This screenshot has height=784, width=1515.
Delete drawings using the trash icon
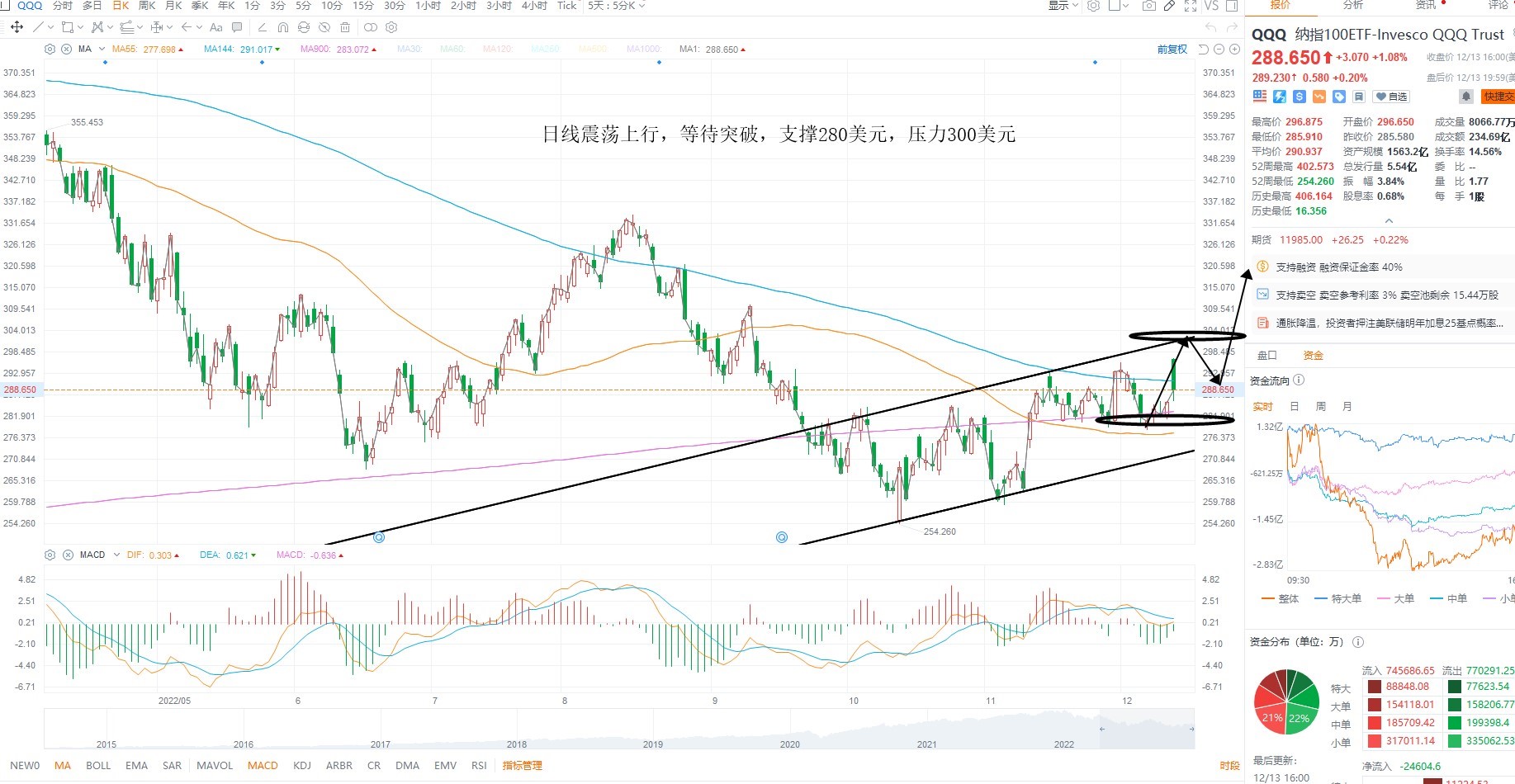pos(345,27)
